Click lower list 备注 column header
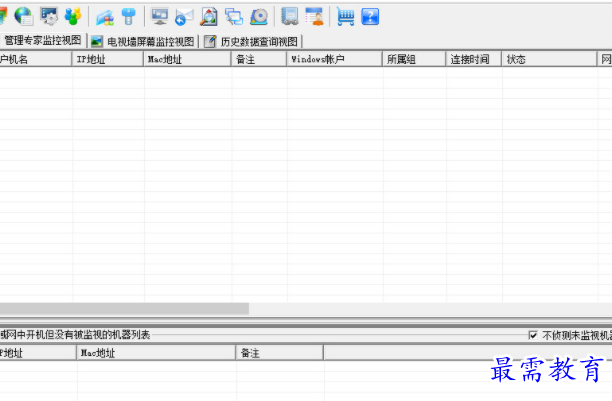Screen dimensions: 612x401 pyautogui.click(x=279, y=353)
